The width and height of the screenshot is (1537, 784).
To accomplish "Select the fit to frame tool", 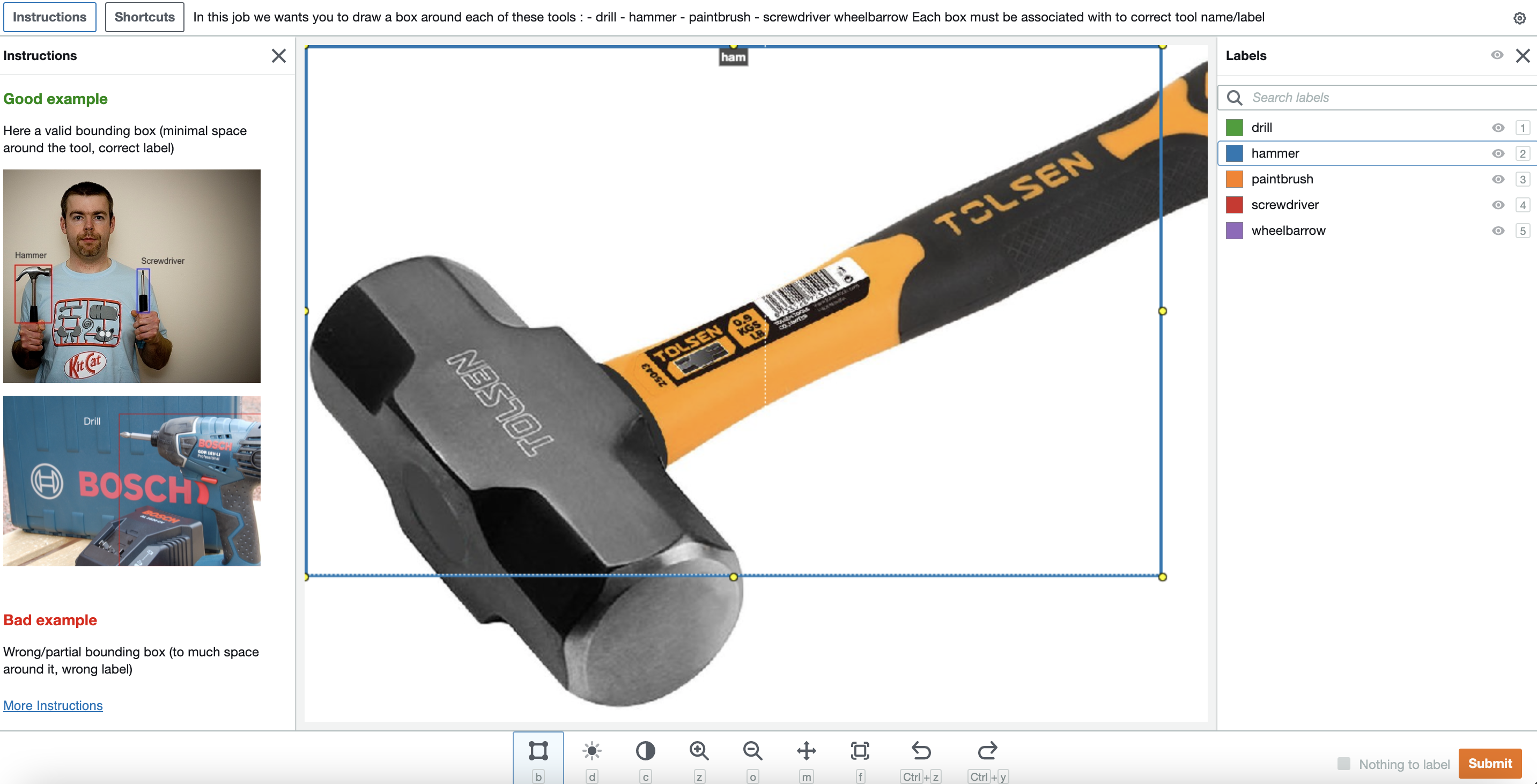I will point(859,752).
